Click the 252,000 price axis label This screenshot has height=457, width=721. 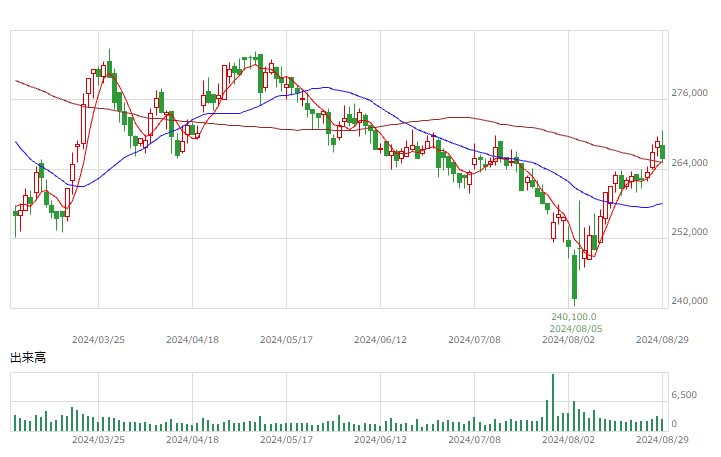coord(689,232)
